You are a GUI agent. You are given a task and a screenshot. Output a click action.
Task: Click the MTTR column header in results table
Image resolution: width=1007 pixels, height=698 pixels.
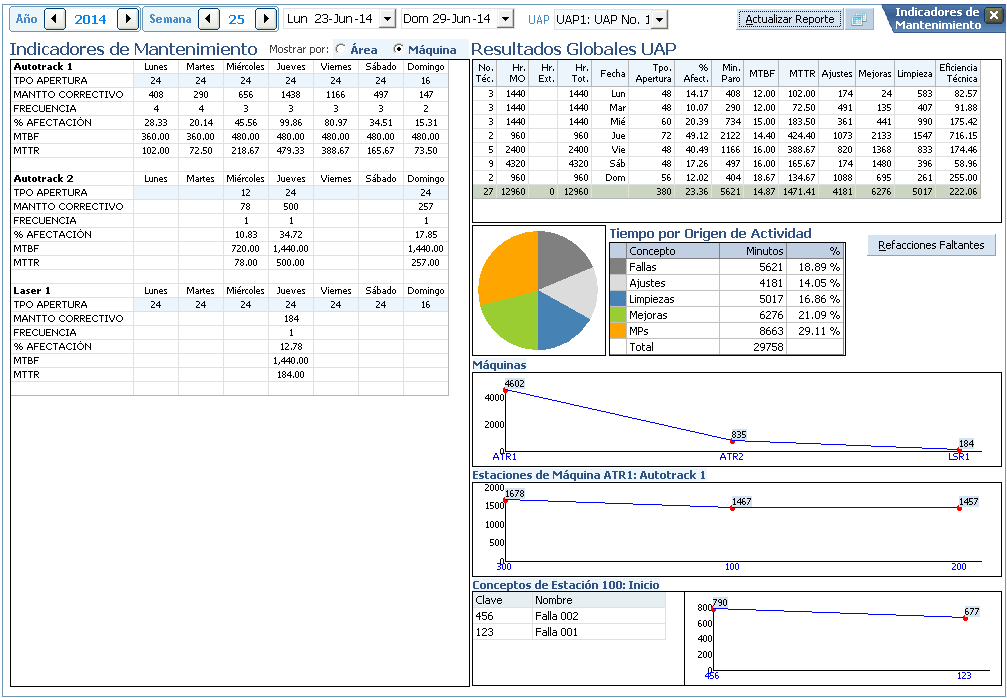(802, 73)
